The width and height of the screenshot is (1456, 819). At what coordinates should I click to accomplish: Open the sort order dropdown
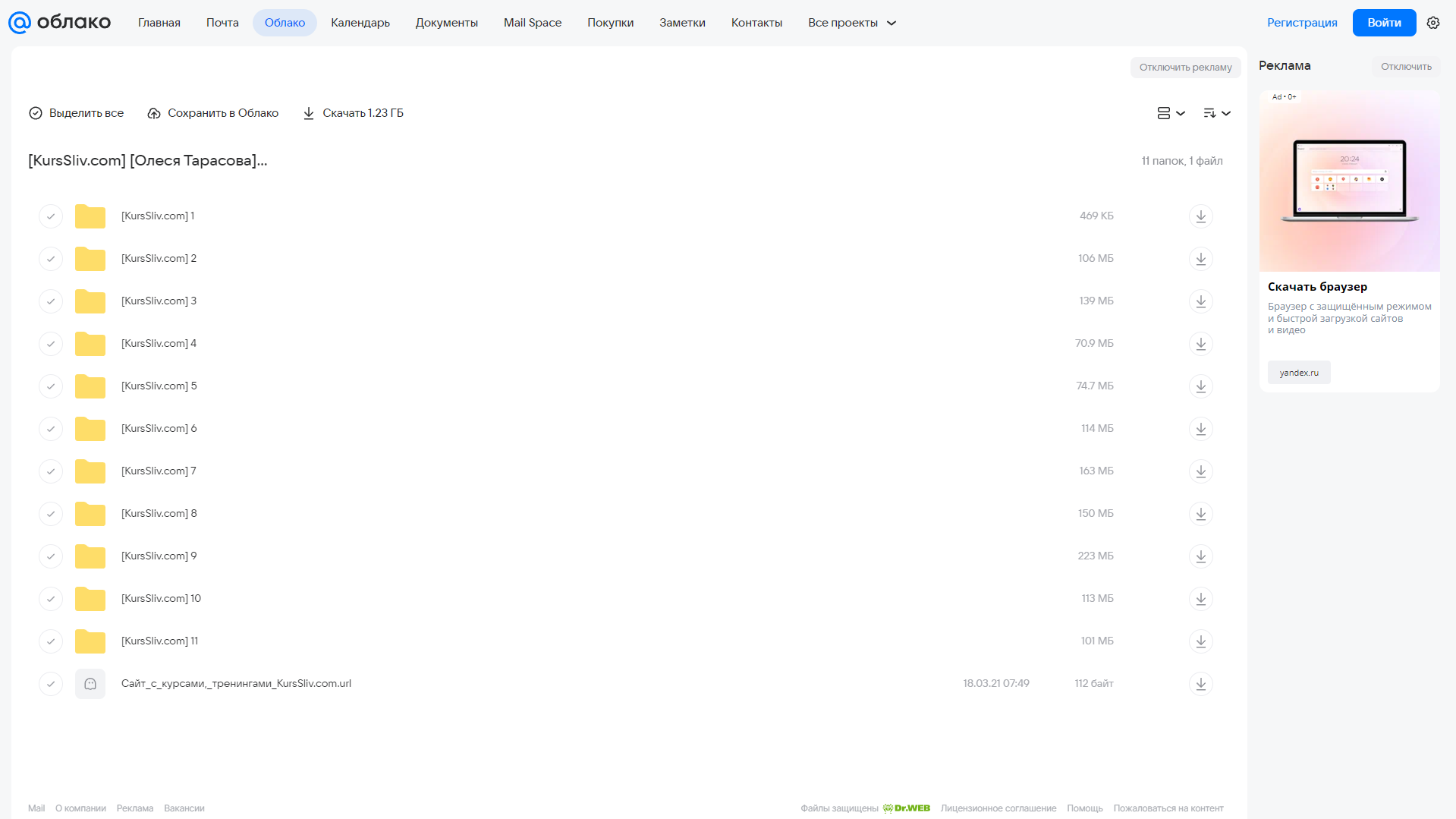(1216, 113)
